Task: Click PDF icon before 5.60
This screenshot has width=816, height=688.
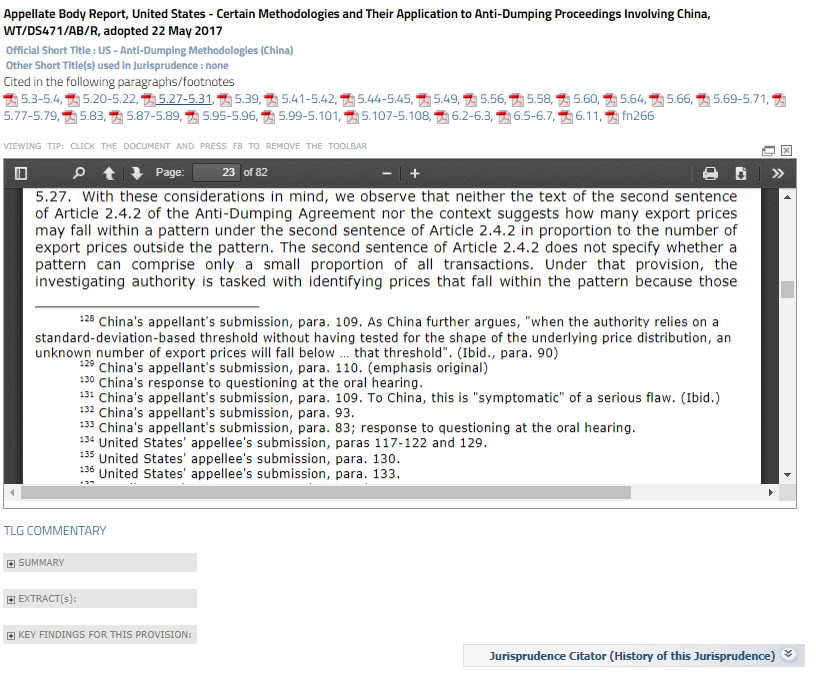Action: click(x=563, y=99)
